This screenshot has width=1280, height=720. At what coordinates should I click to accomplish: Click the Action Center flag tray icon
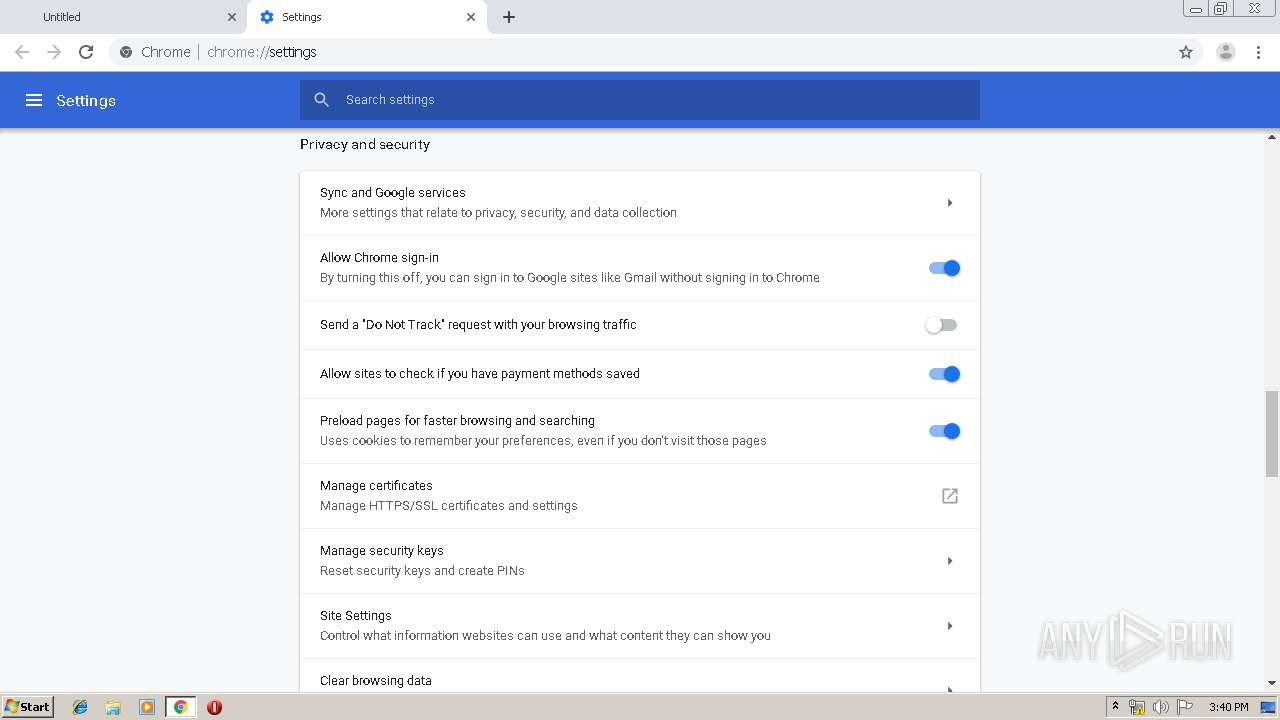(x=1184, y=707)
